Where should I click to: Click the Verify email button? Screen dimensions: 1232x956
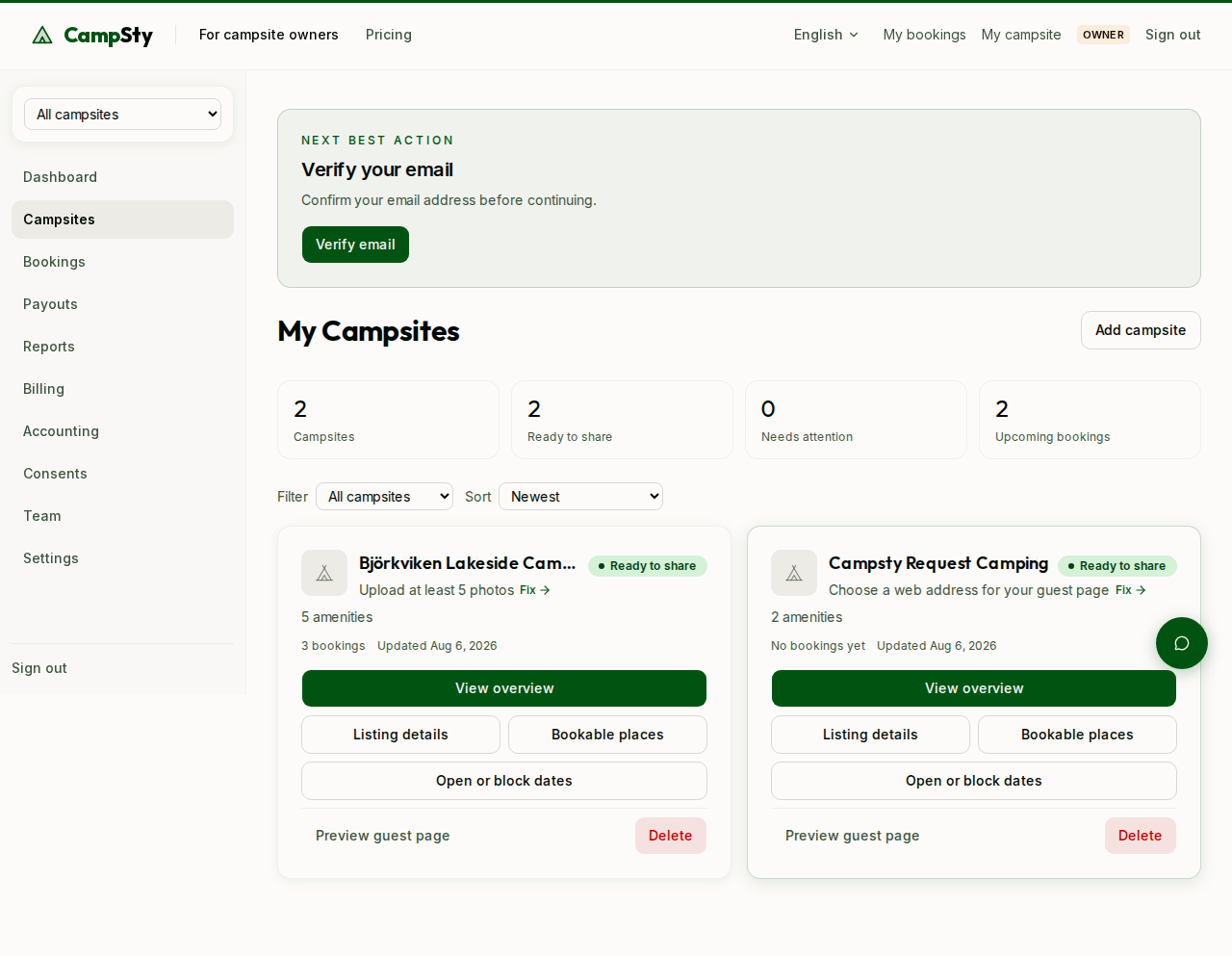point(355,245)
